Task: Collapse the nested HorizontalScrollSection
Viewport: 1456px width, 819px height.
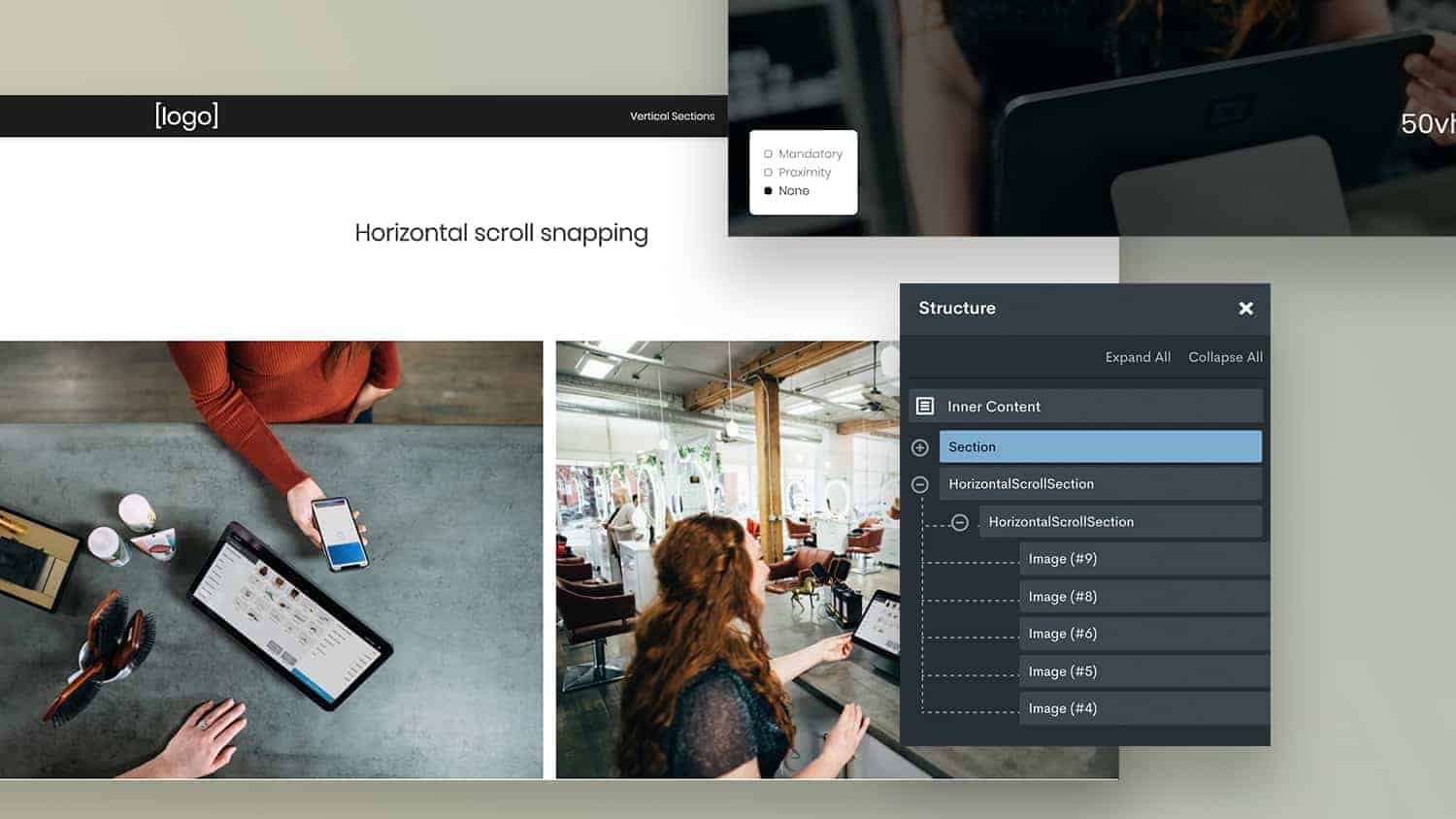Action: [x=960, y=521]
